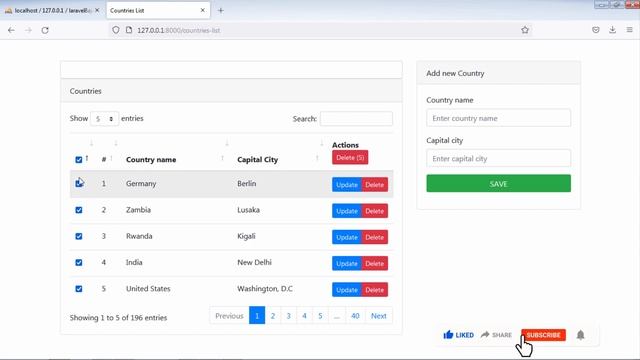The width and height of the screenshot is (640, 360).
Task: Uncheck the Zambia row checkbox
Action: pyautogui.click(x=79, y=210)
